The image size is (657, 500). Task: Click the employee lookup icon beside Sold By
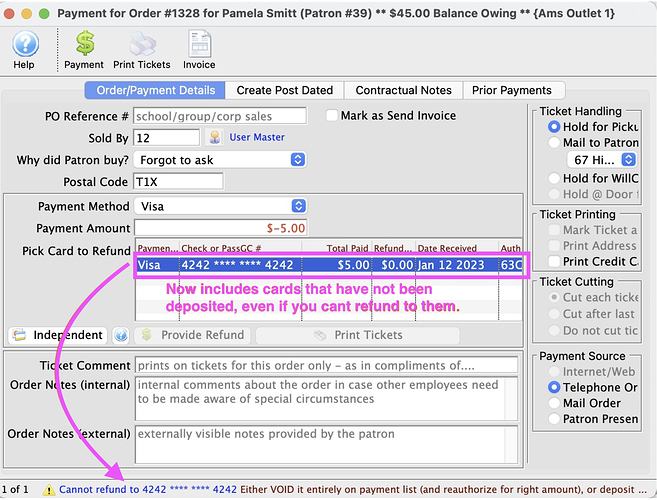(x=215, y=137)
